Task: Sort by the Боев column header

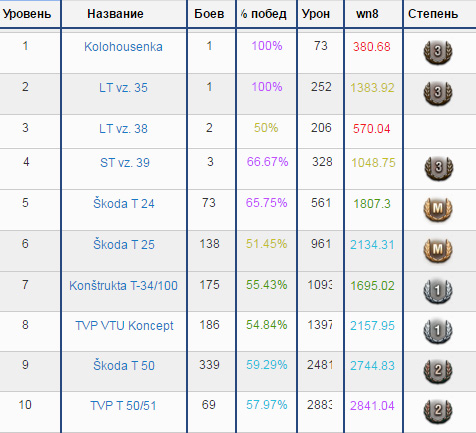Action: tap(209, 14)
